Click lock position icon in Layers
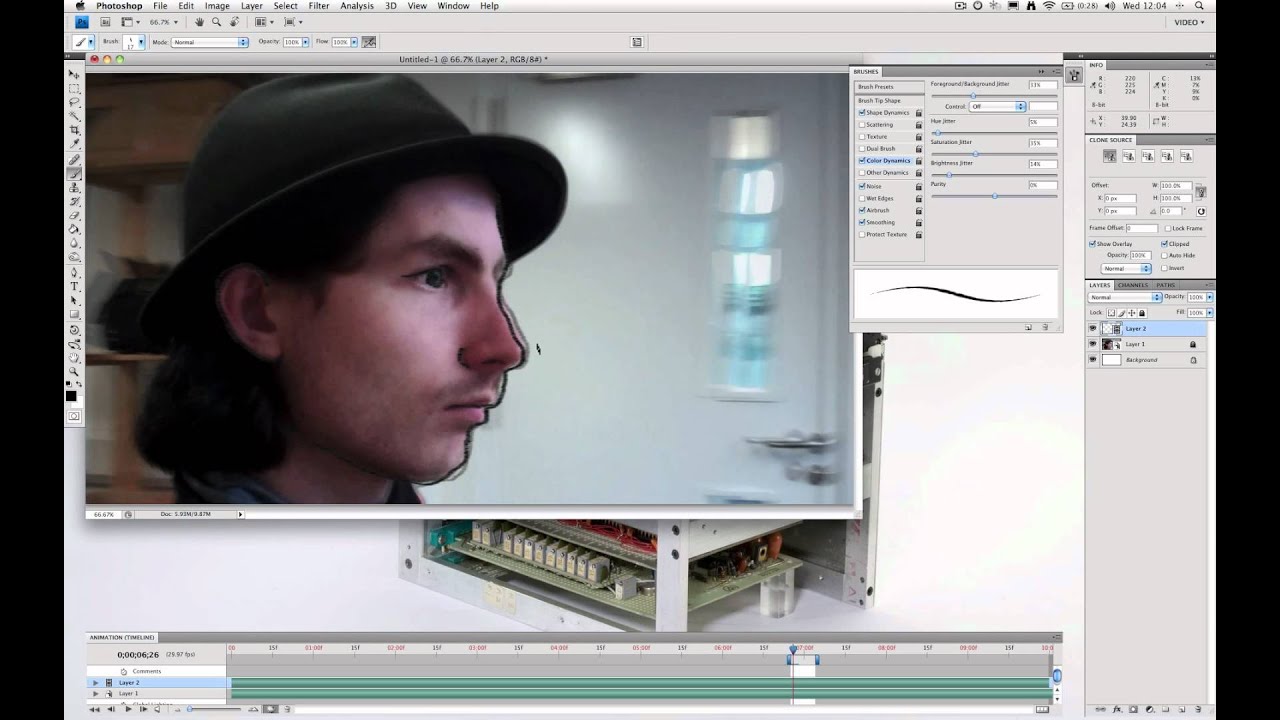1280x720 pixels. pyautogui.click(x=1132, y=313)
